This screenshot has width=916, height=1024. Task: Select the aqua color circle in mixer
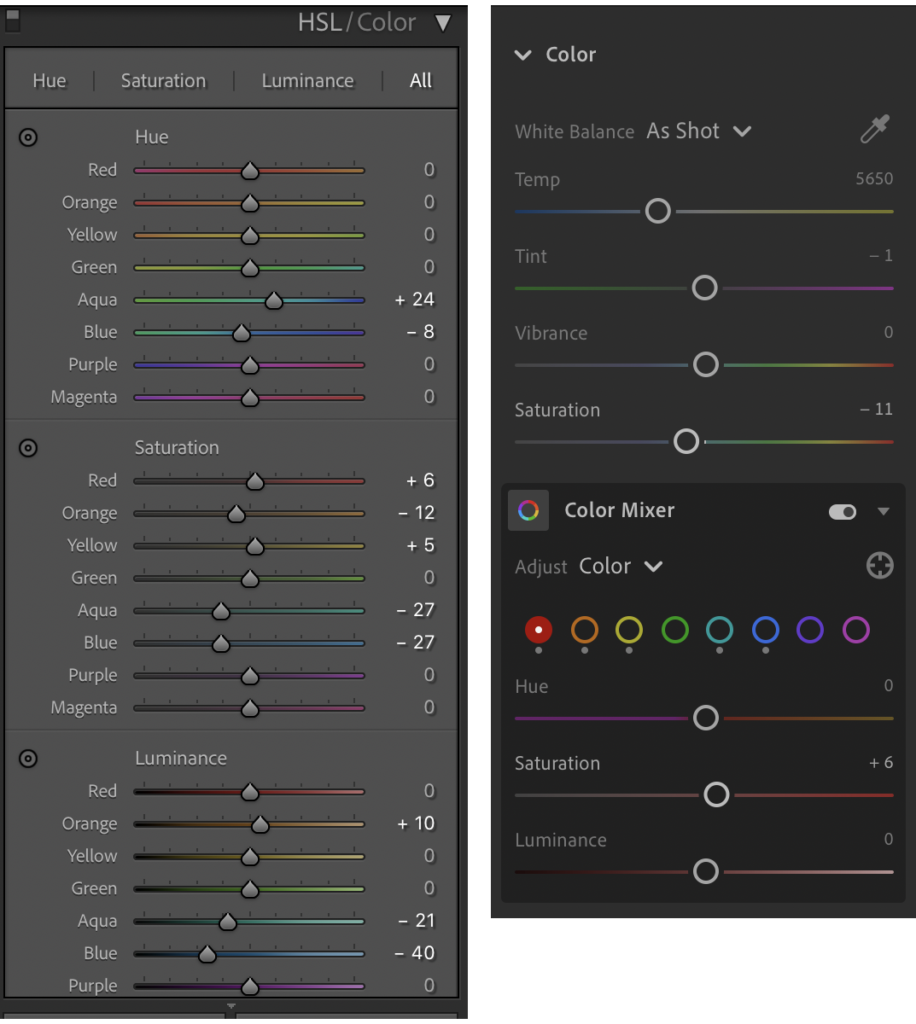click(x=719, y=630)
